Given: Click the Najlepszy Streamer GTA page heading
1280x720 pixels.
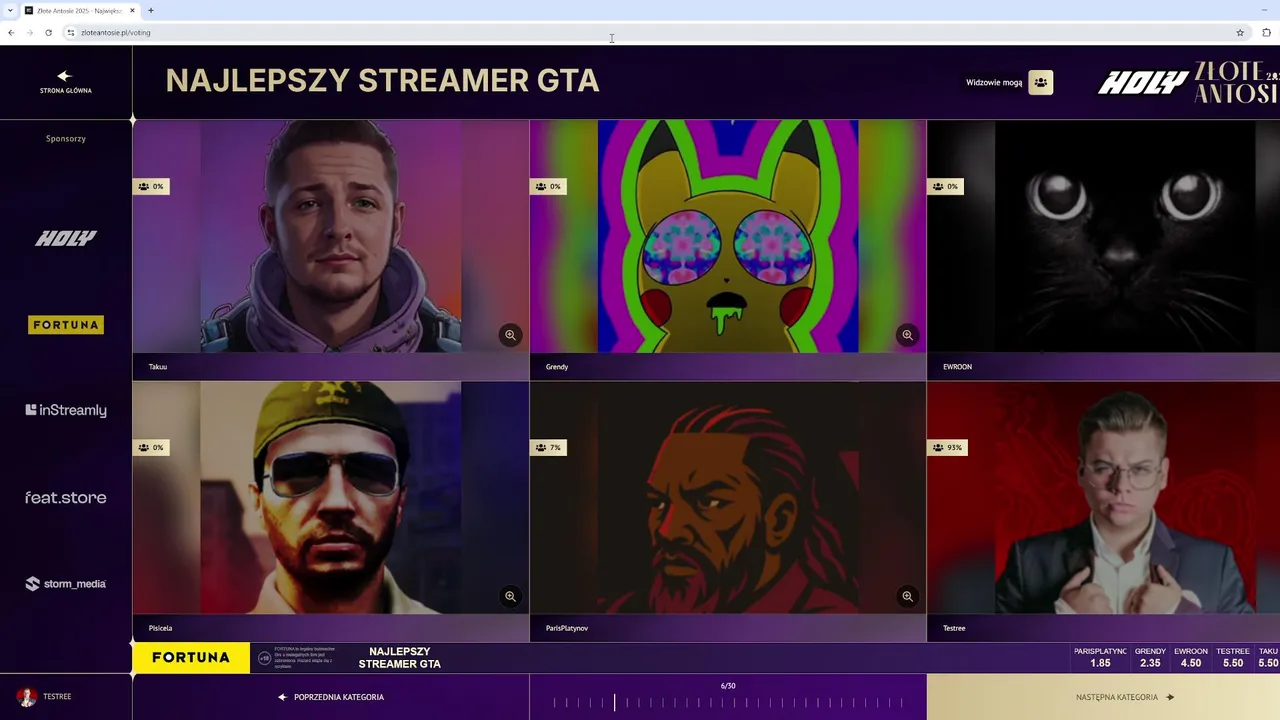Looking at the screenshot, I should (382, 81).
